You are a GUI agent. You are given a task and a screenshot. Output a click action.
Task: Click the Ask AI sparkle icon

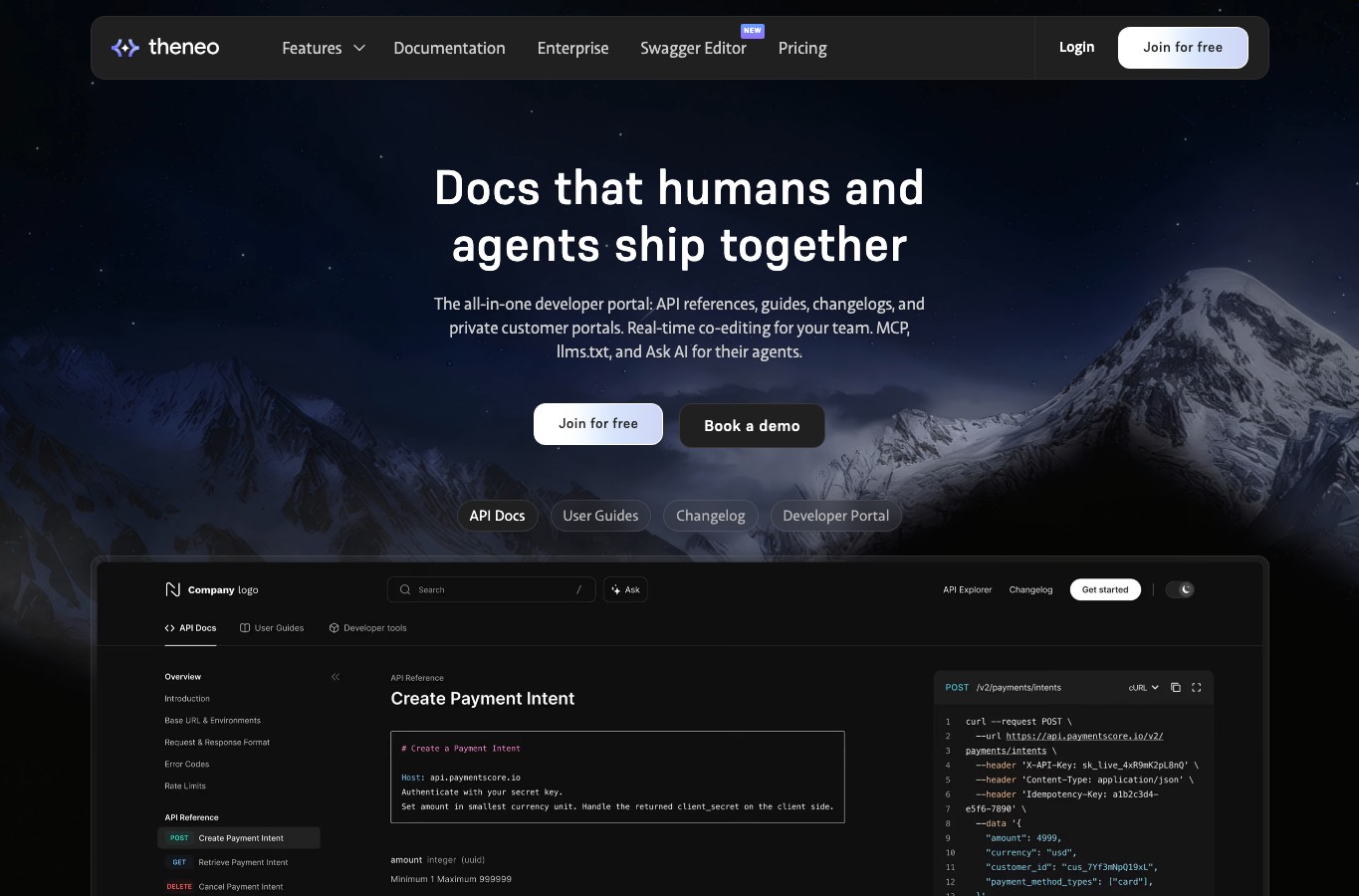coord(616,589)
